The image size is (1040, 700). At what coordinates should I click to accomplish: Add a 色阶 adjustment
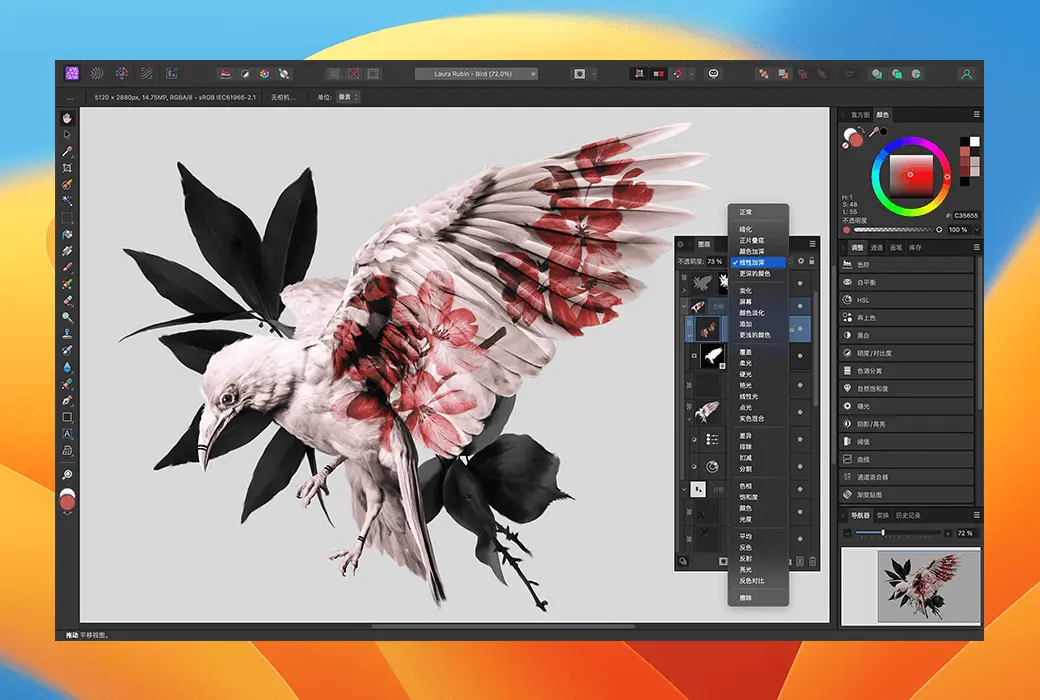point(907,265)
